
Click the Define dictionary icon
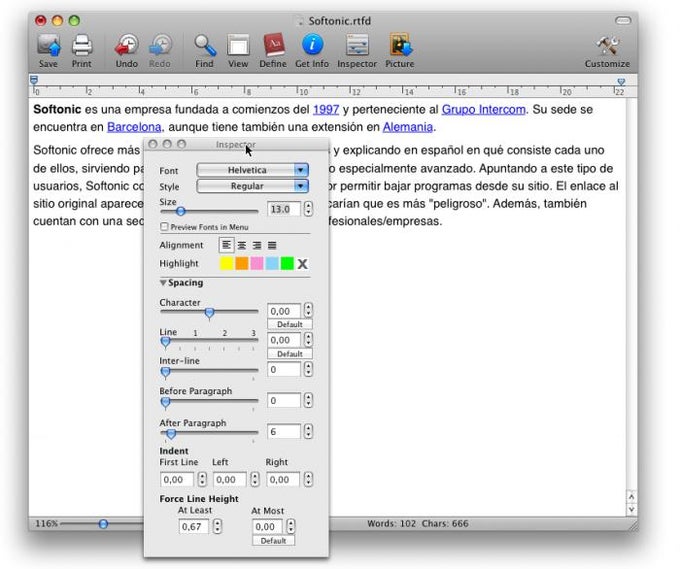(273, 45)
